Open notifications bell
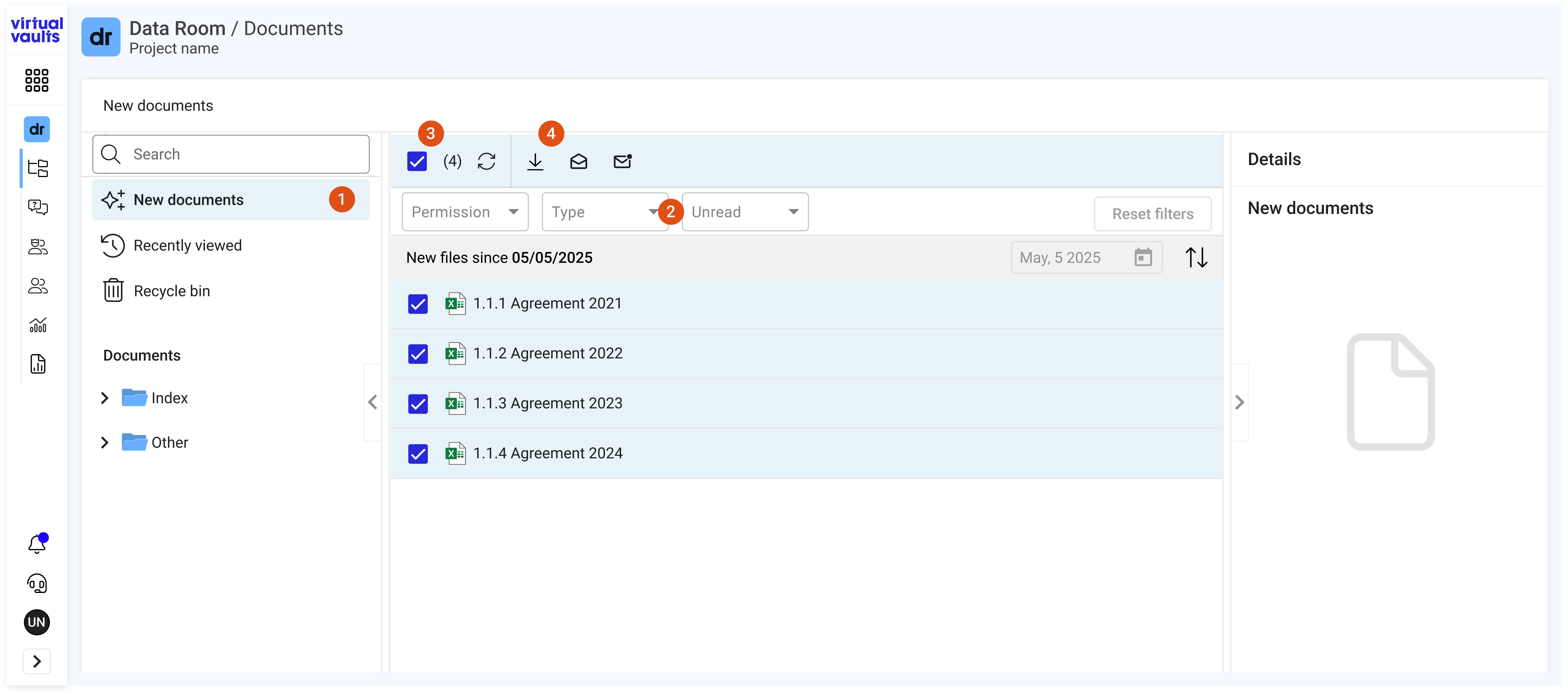This screenshot has height=694, width=1568. pos(37,544)
